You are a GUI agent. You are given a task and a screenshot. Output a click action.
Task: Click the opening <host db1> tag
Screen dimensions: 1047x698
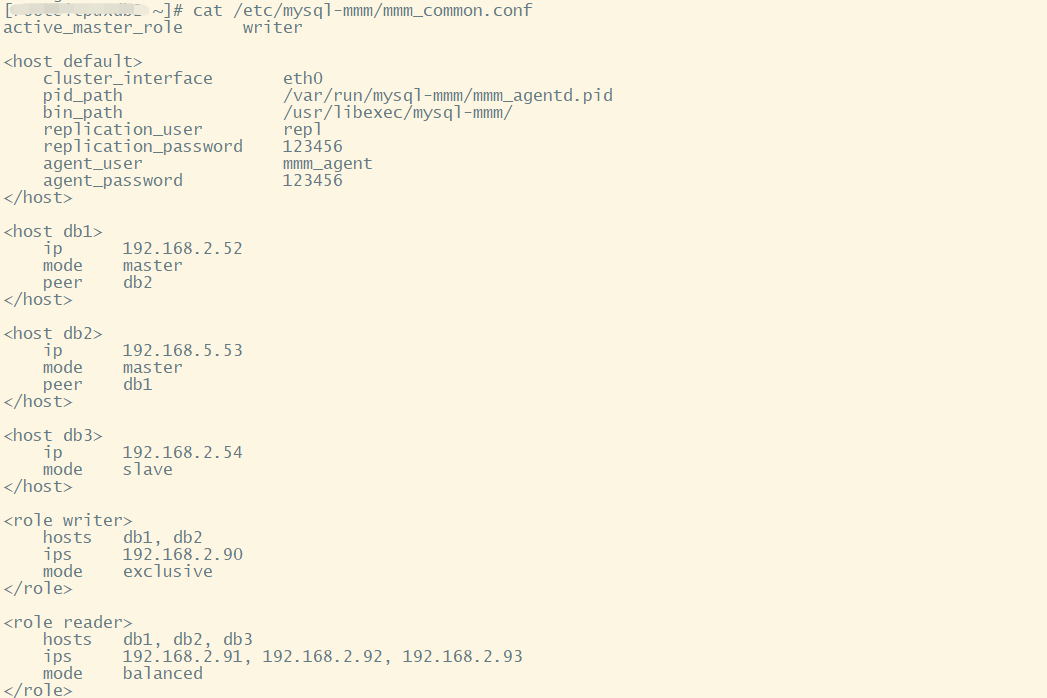coord(53,231)
